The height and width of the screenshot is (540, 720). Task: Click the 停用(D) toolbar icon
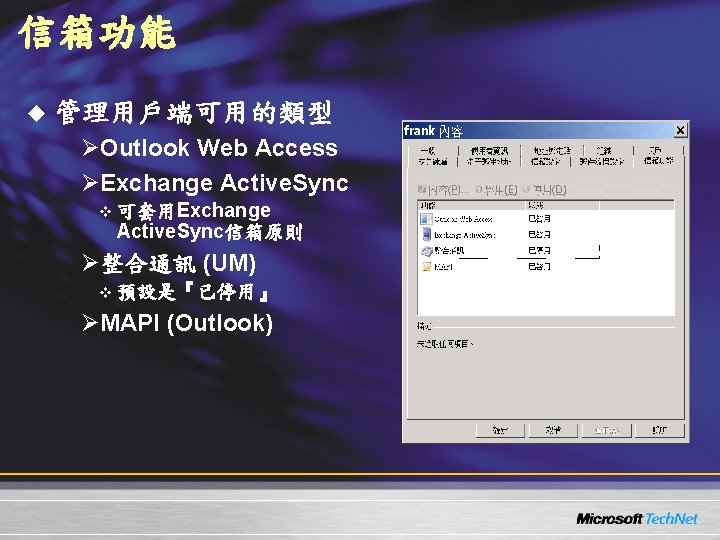(527, 189)
